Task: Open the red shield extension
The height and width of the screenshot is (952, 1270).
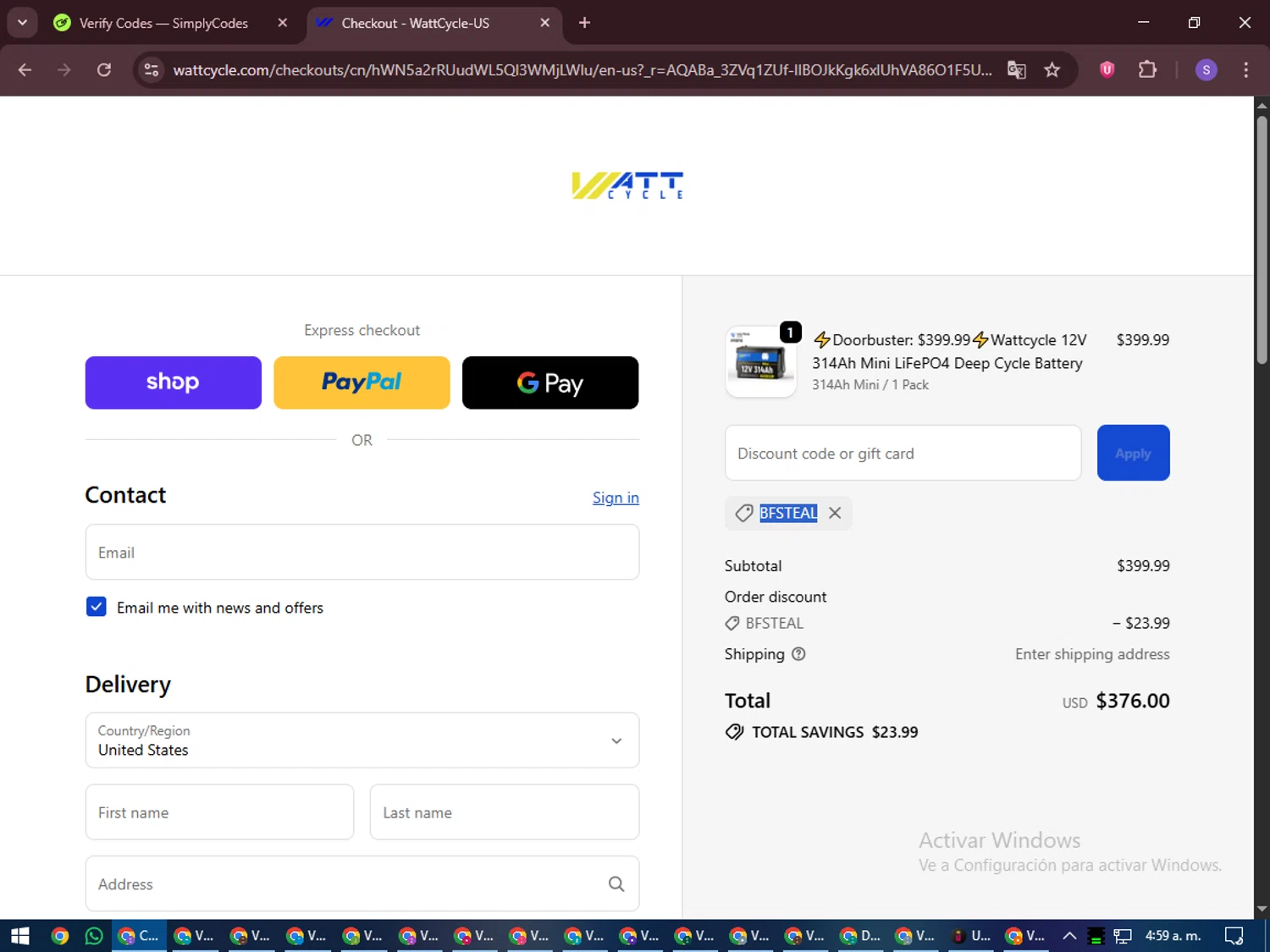Action: click(1107, 70)
